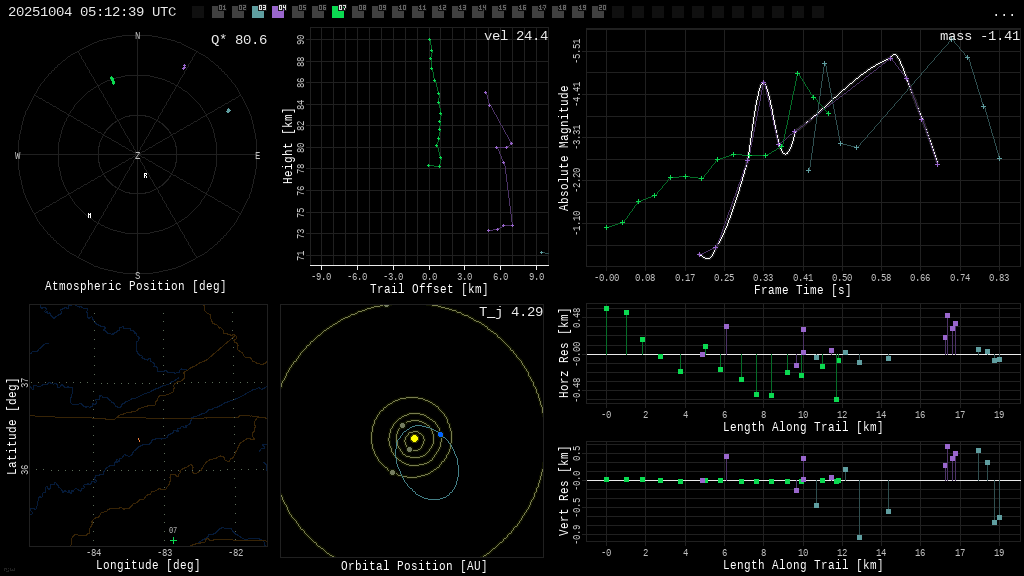Click the Q* 80.6 value label

click(238, 41)
